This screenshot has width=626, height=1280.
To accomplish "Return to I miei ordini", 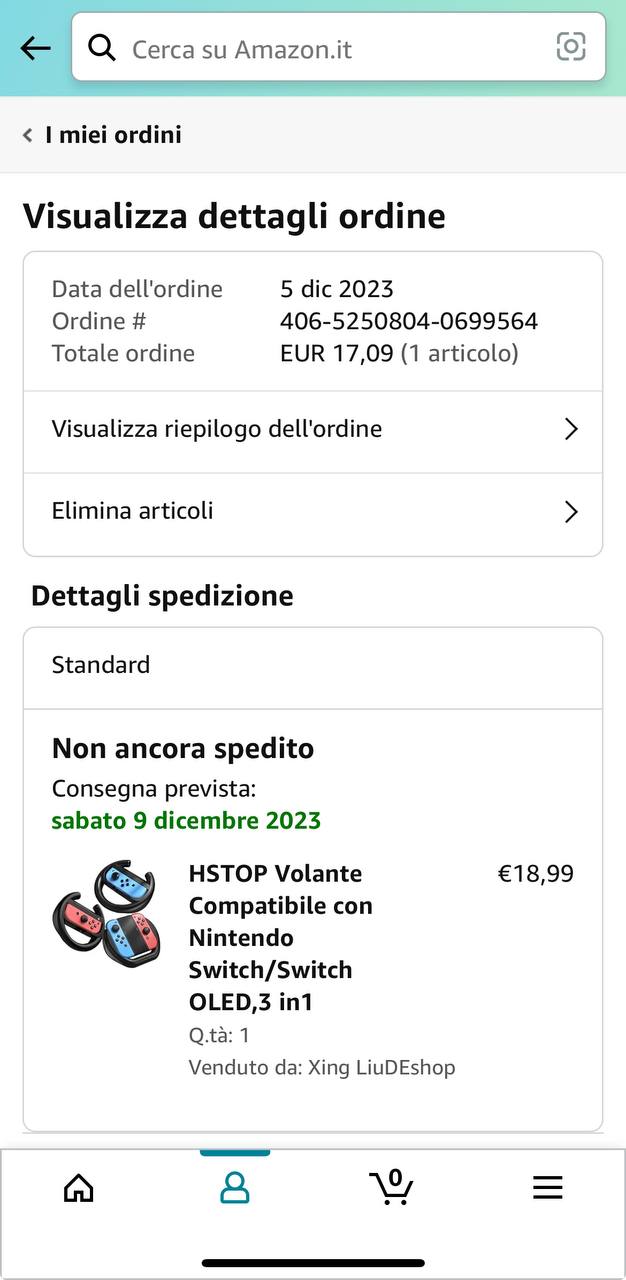I will pos(113,135).
